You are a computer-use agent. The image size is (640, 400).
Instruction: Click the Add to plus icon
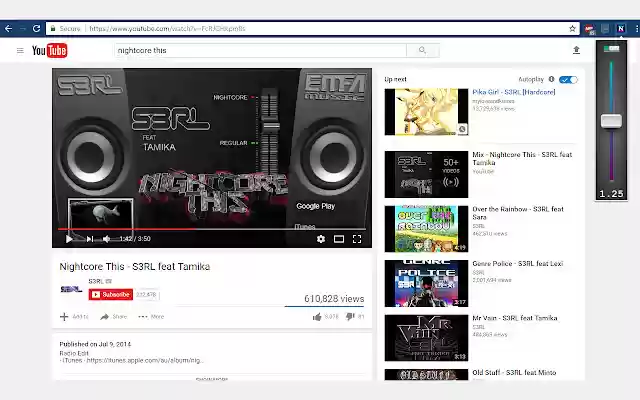[64, 317]
